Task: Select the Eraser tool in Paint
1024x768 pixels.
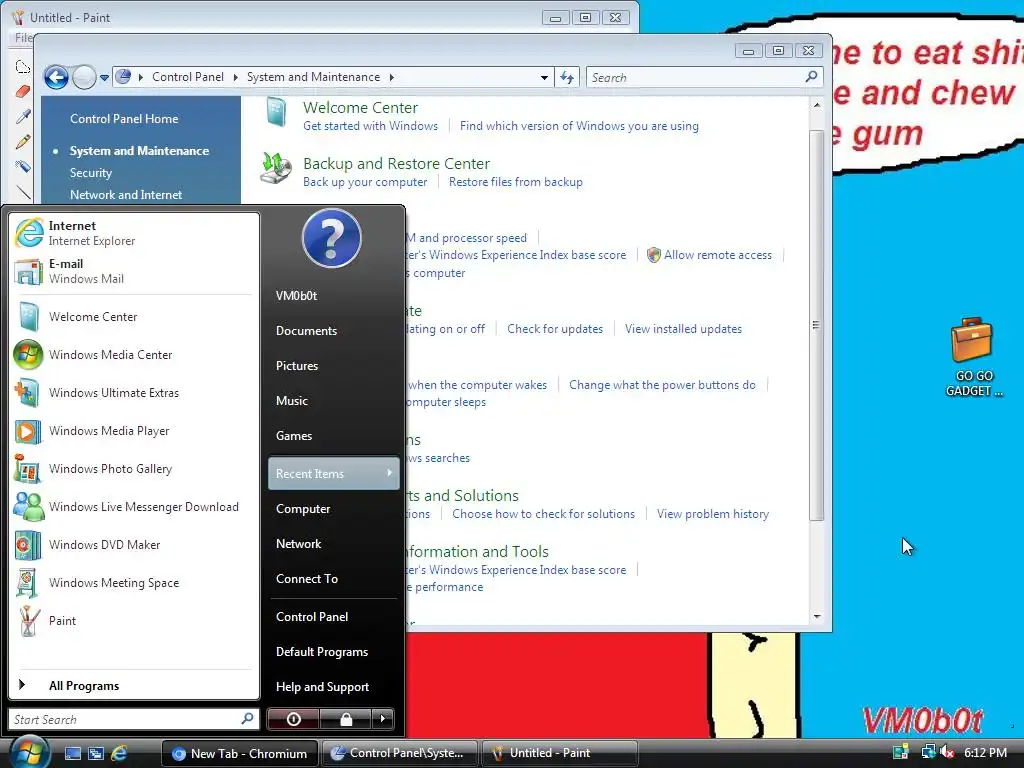Action: coord(23,91)
